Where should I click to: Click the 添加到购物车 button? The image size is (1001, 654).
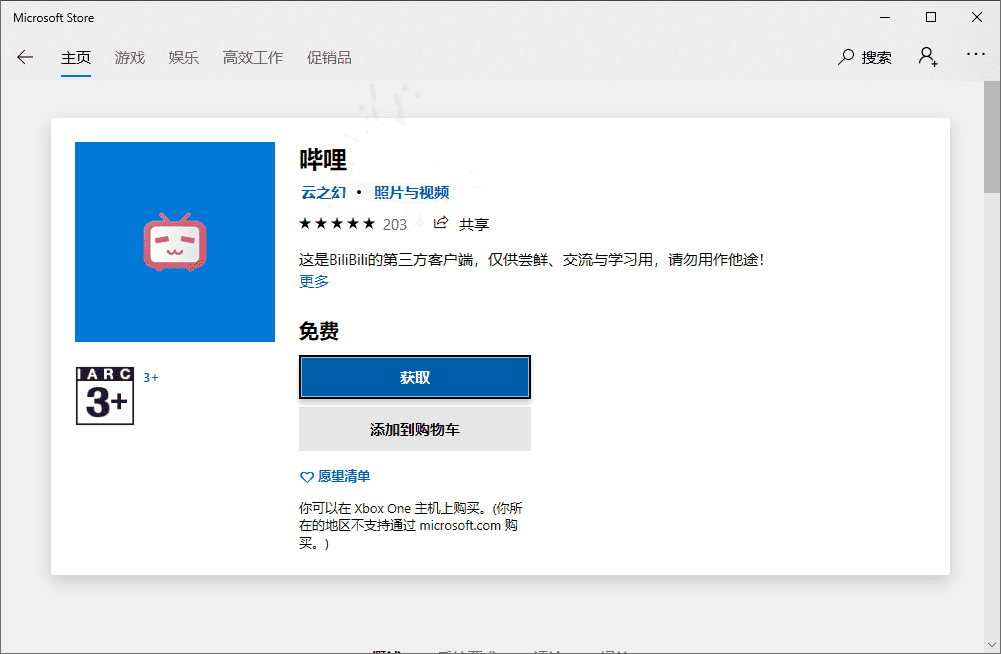[x=414, y=429]
